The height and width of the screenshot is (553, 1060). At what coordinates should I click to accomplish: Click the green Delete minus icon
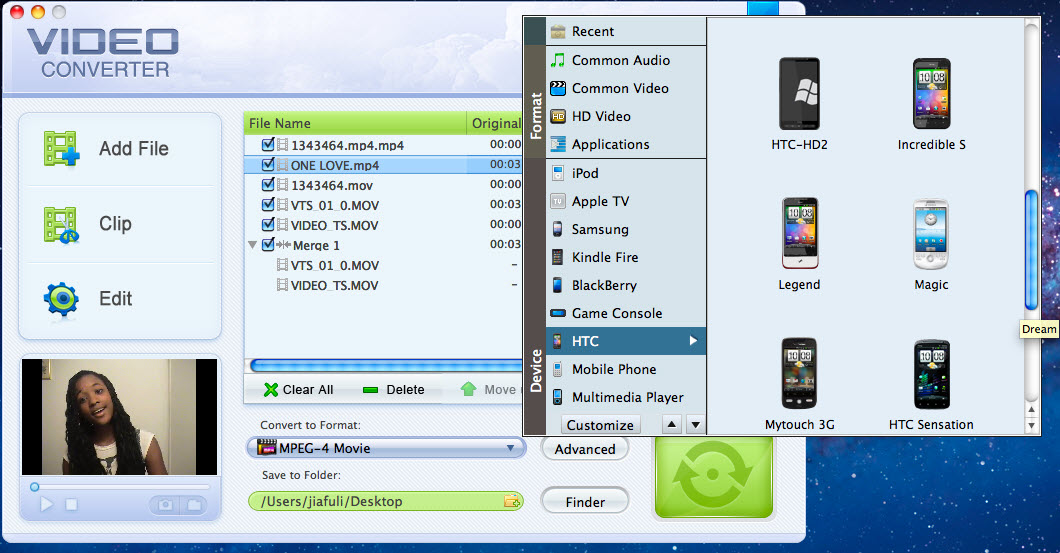click(x=370, y=389)
